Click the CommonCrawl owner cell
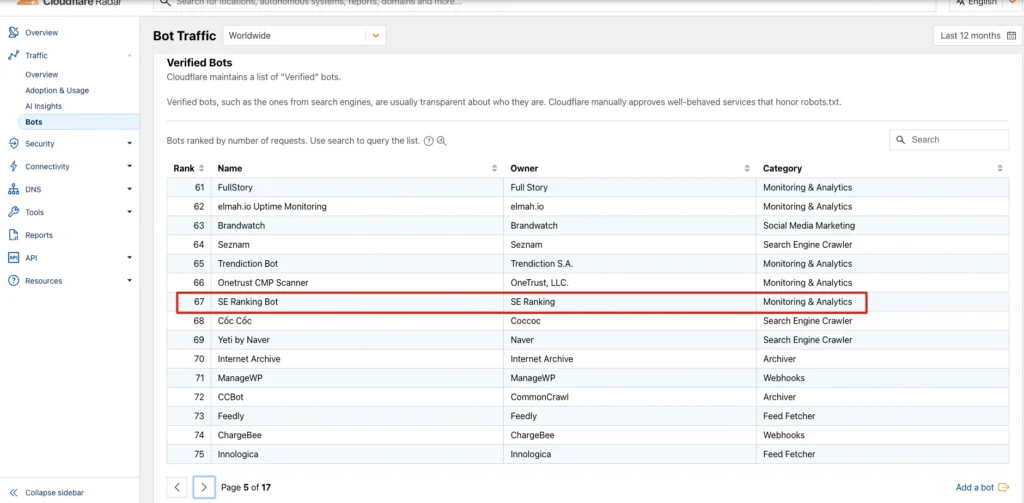 (538, 397)
